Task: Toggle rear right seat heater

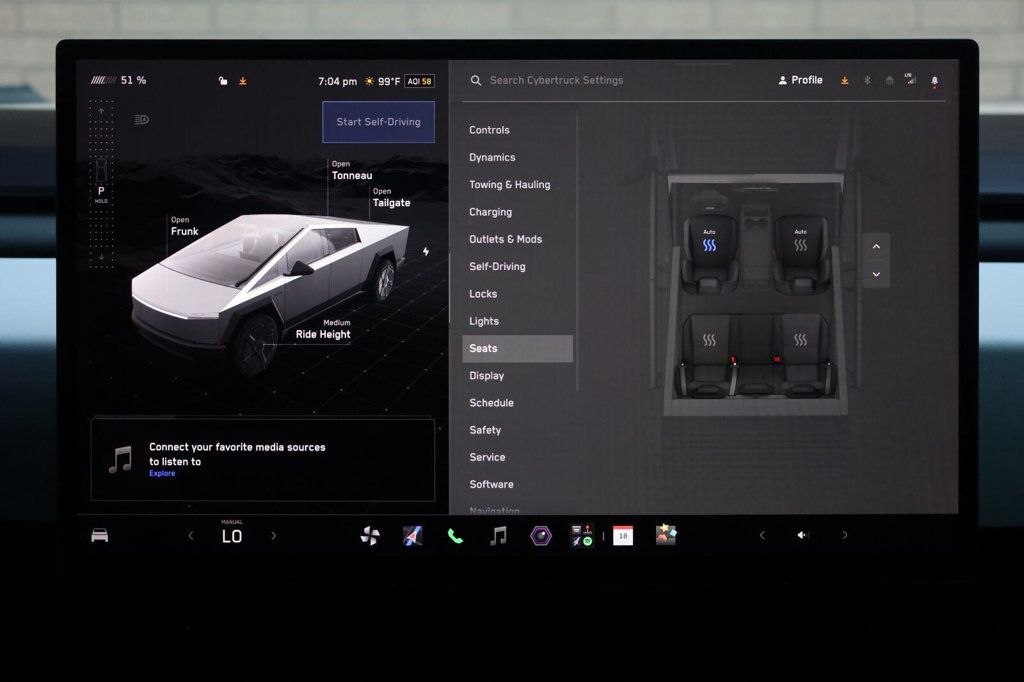Action: coord(801,340)
